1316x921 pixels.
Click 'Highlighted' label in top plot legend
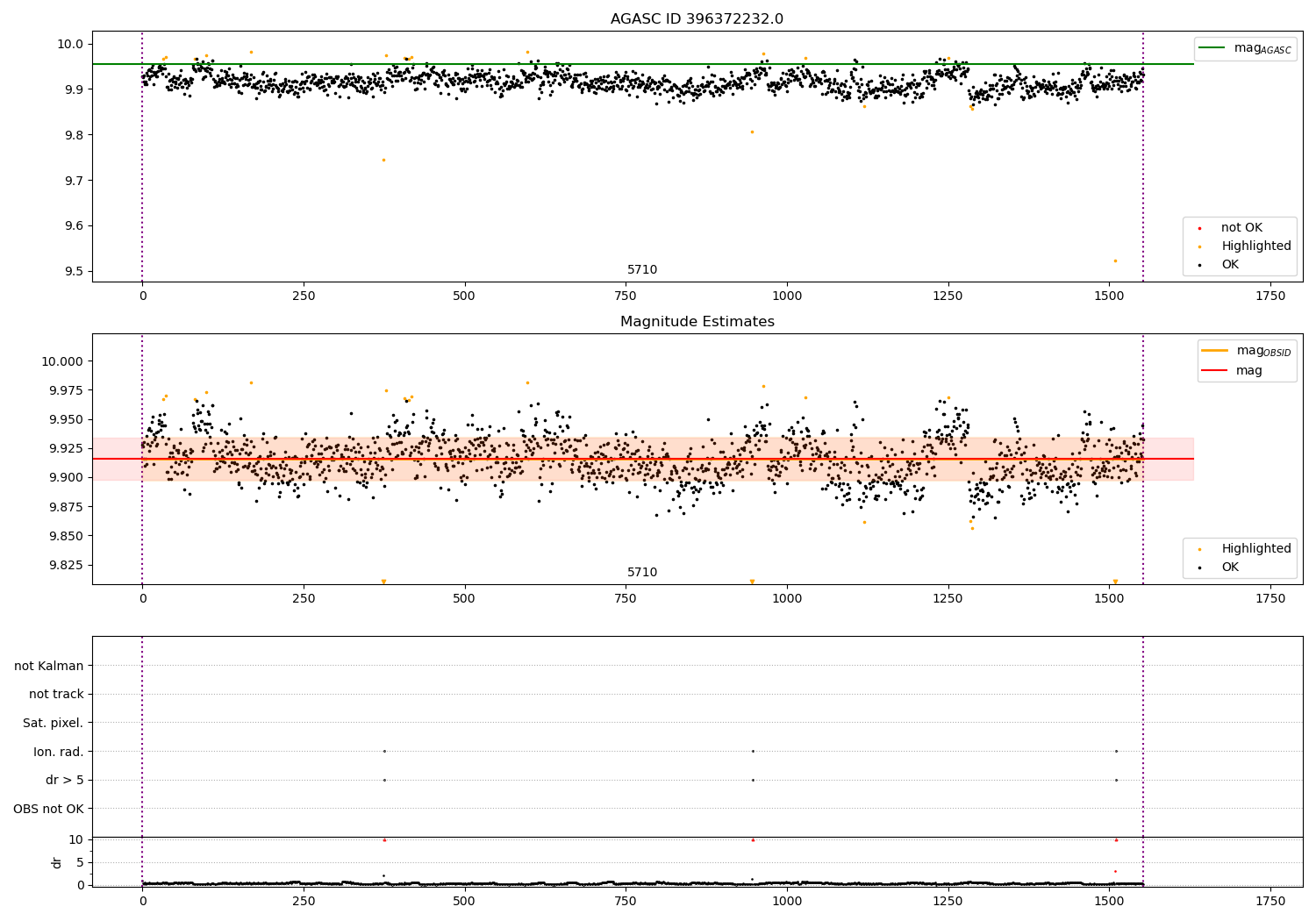[1256, 246]
